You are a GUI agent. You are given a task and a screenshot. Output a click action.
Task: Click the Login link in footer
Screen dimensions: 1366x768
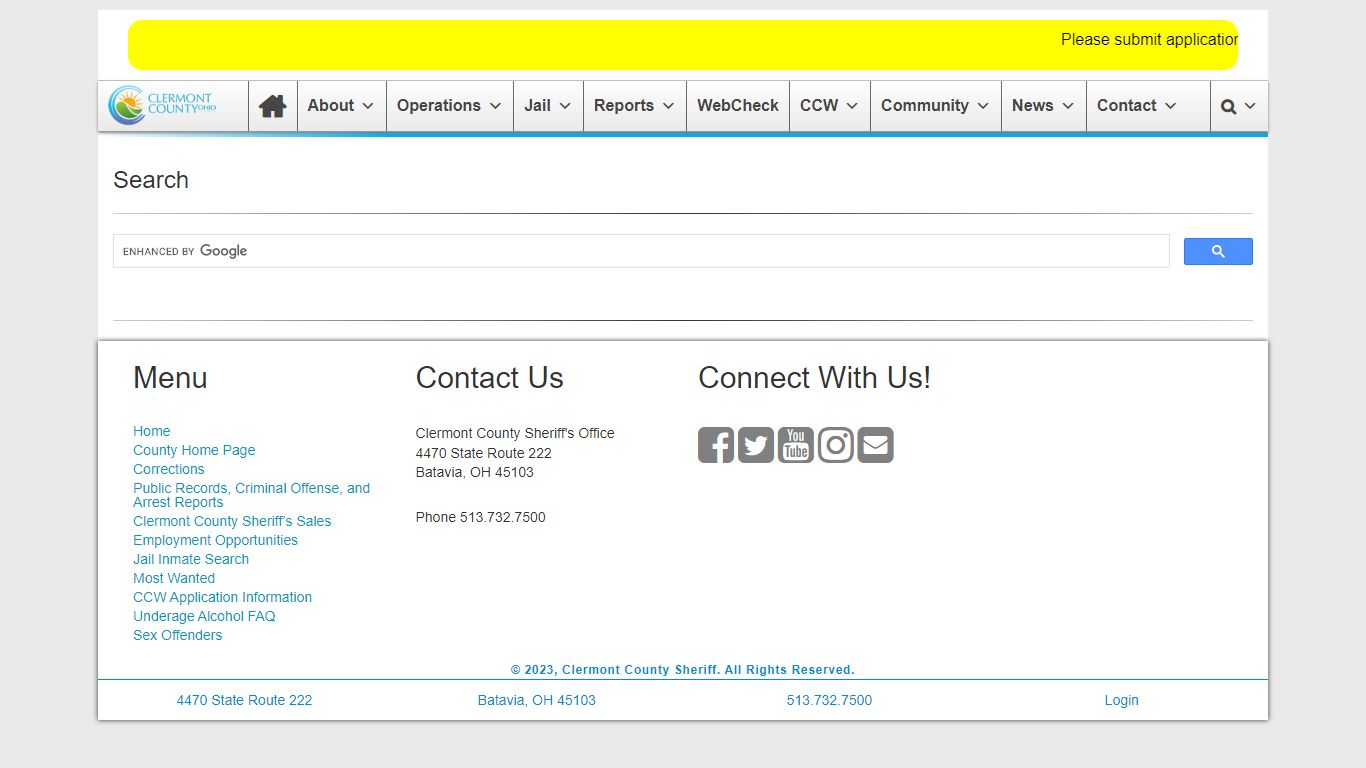(x=1121, y=700)
